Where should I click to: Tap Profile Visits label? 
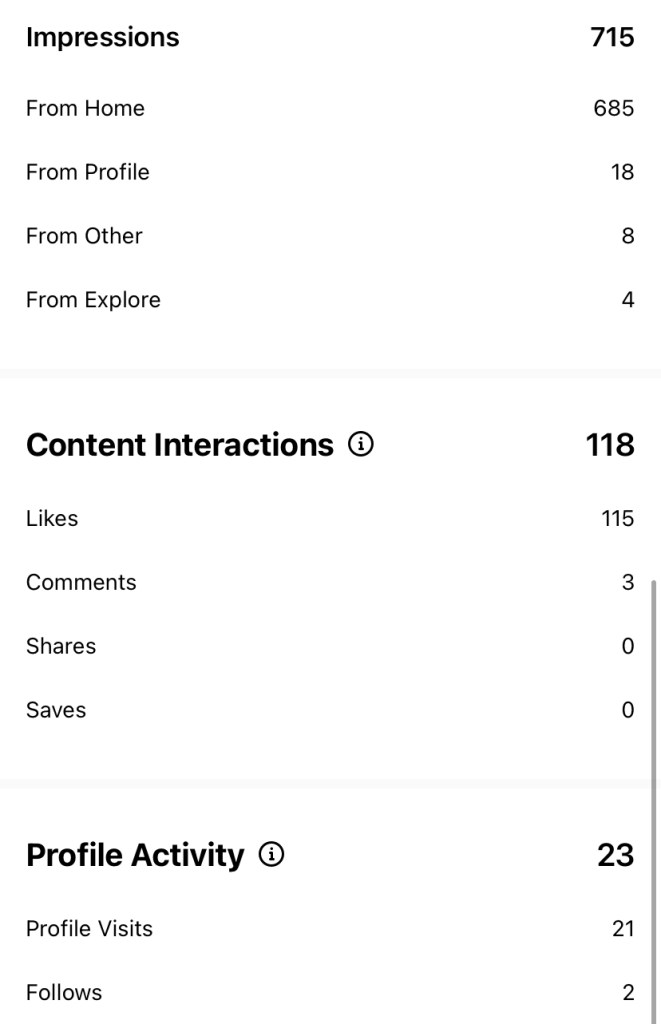(89, 928)
